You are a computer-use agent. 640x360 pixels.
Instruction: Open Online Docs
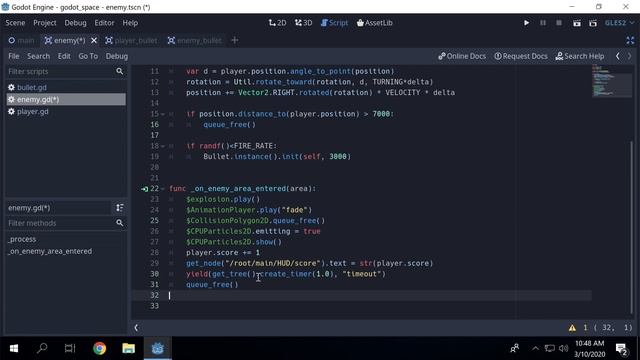pyautogui.click(x=462, y=56)
